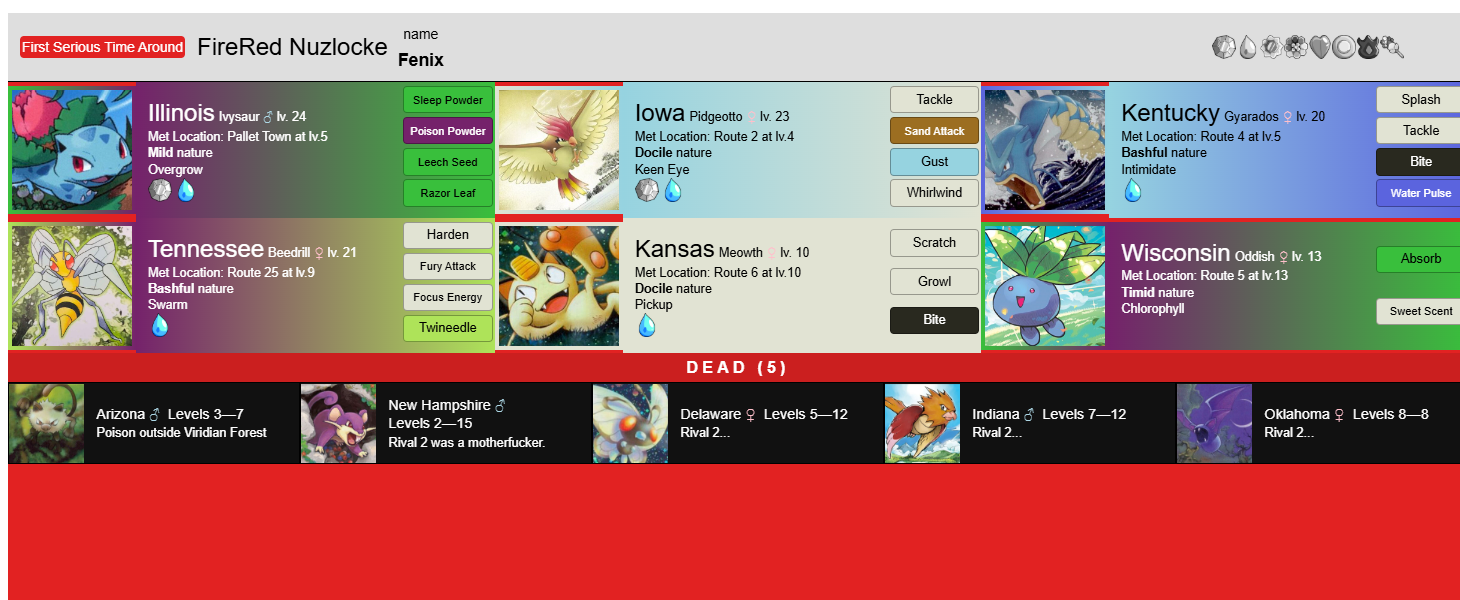Click the Marsh Badge ring in the header
The width and height of the screenshot is (1460, 600).
pyautogui.click(x=1345, y=47)
